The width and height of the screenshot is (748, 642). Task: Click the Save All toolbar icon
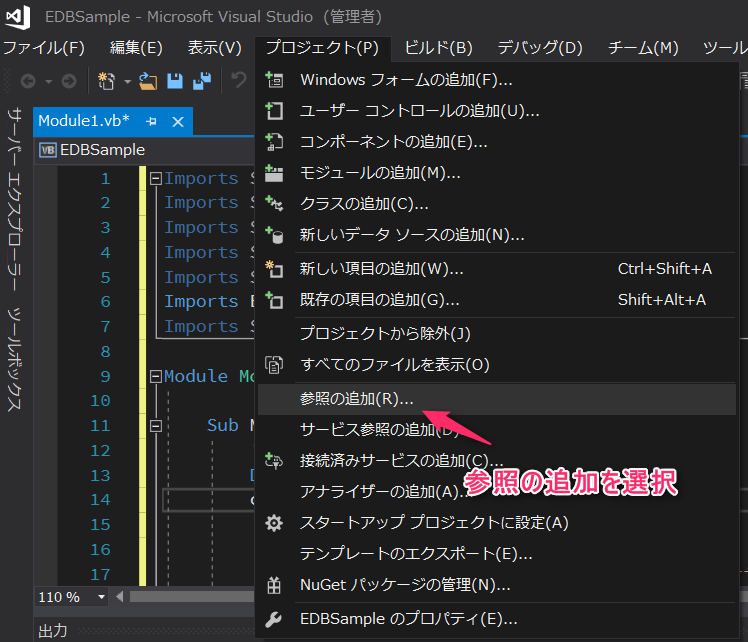pos(202,81)
